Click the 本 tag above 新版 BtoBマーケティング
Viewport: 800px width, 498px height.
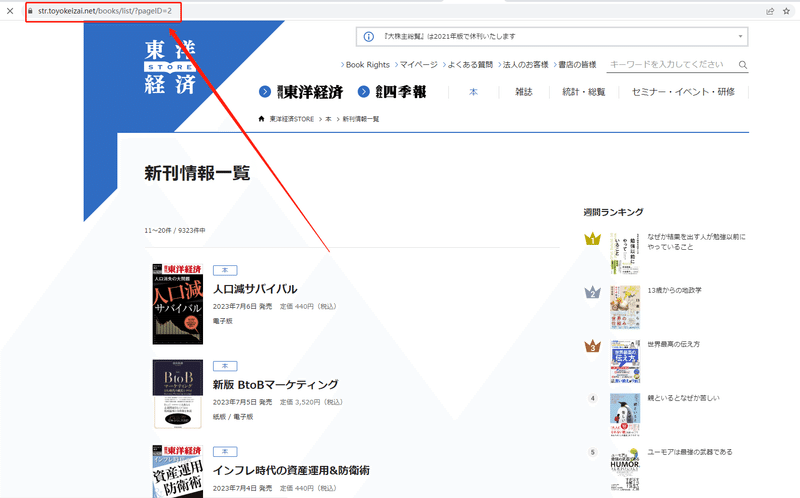225,366
